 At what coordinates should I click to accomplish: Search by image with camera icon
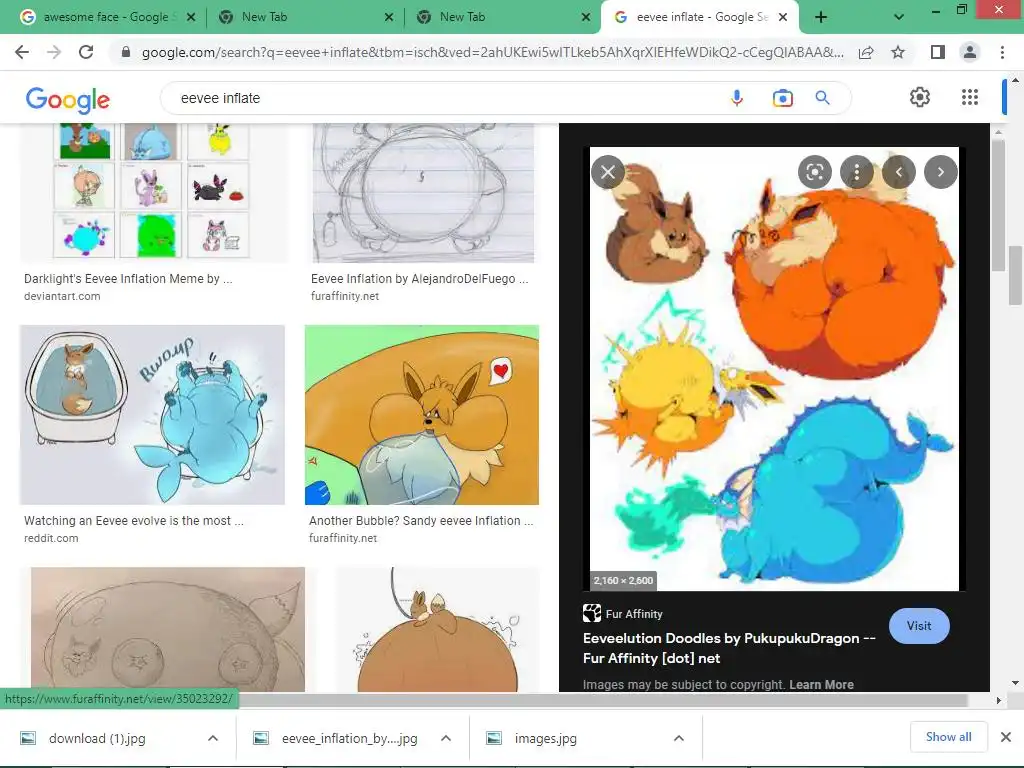(x=782, y=98)
